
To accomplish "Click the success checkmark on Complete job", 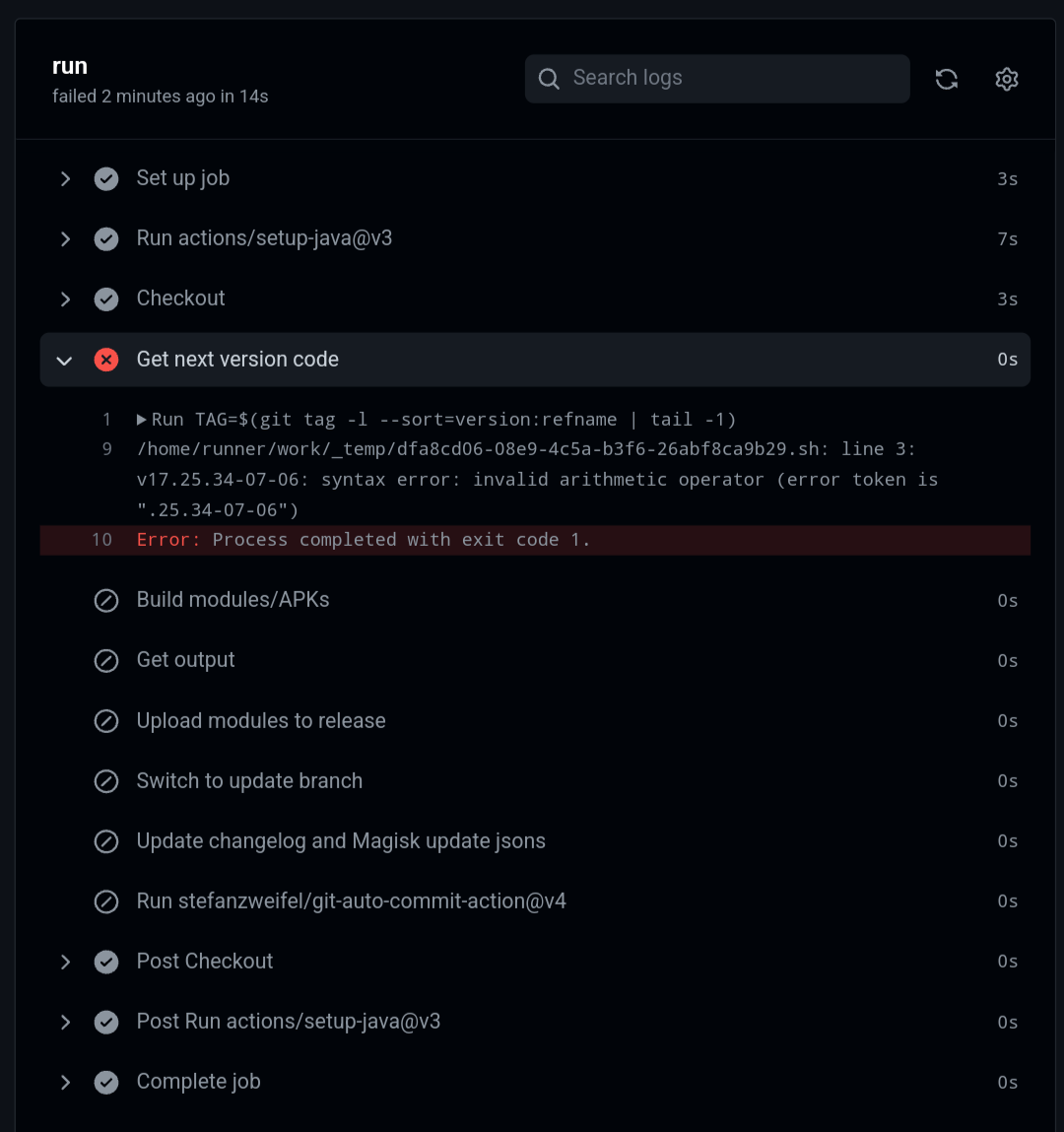I will [x=105, y=1082].
